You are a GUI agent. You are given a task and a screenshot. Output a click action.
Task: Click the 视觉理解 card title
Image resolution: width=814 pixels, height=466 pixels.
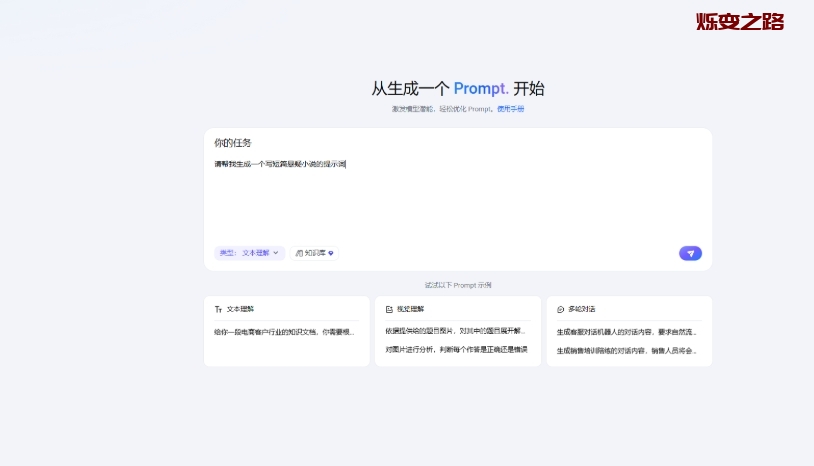pos(411,309)
